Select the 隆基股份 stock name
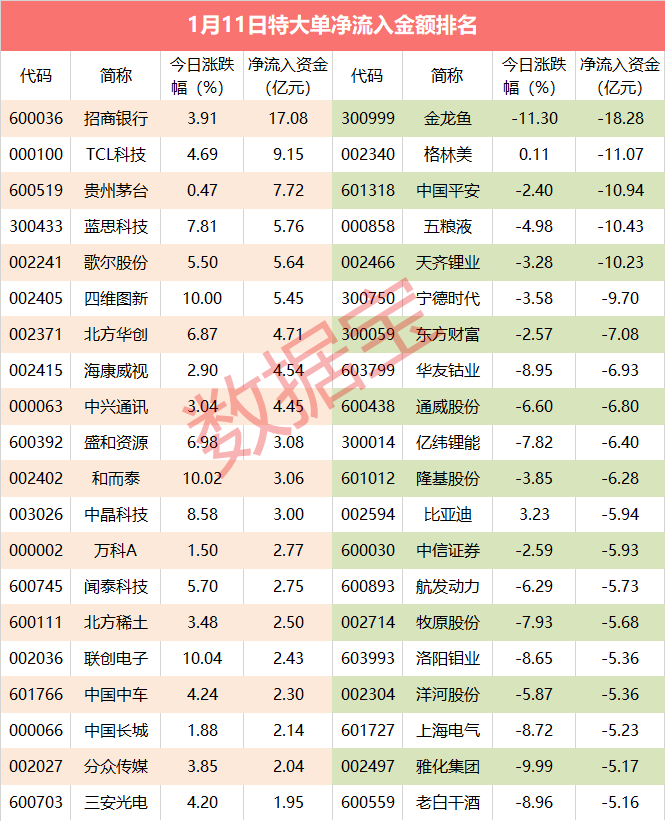 pyautogui.click(x=447, y=479)
